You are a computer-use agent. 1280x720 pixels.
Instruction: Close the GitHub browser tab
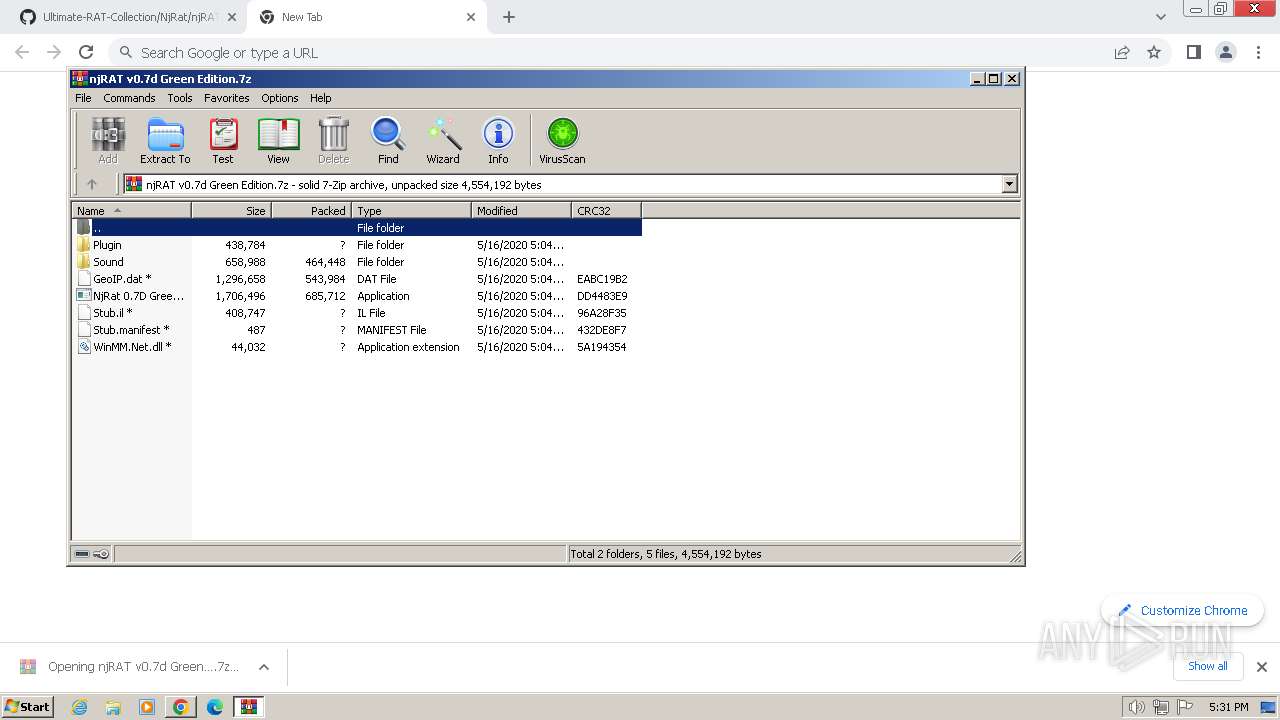click(232, 17)
